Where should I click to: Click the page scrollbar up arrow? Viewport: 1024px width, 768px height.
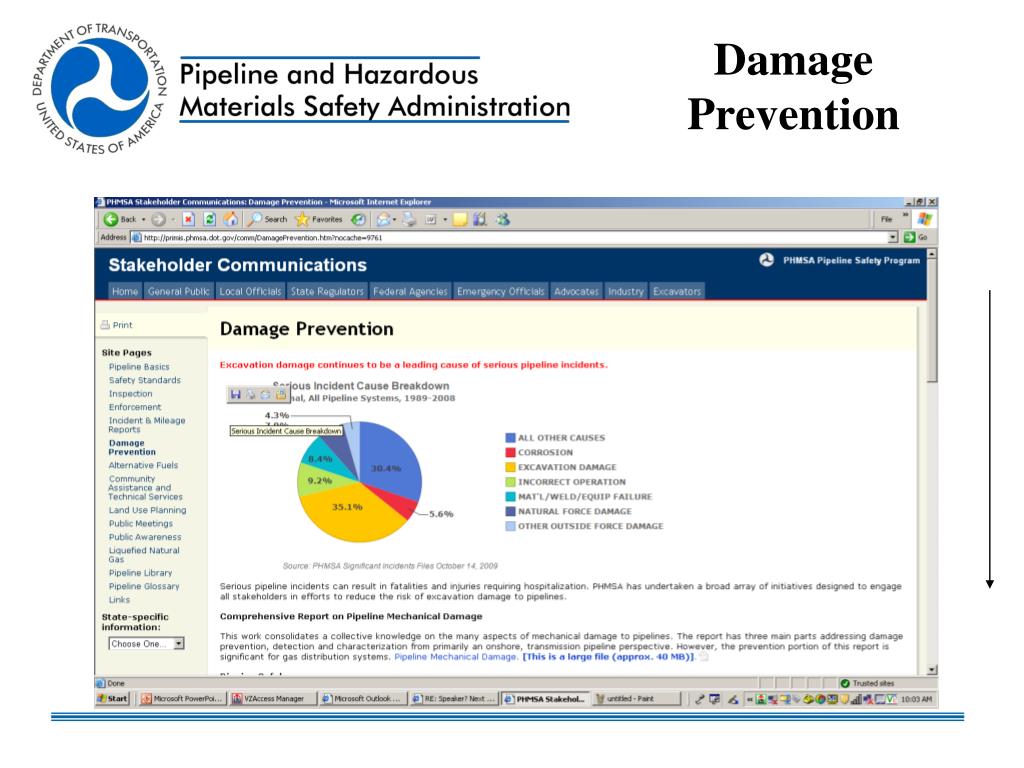[932, 253]
